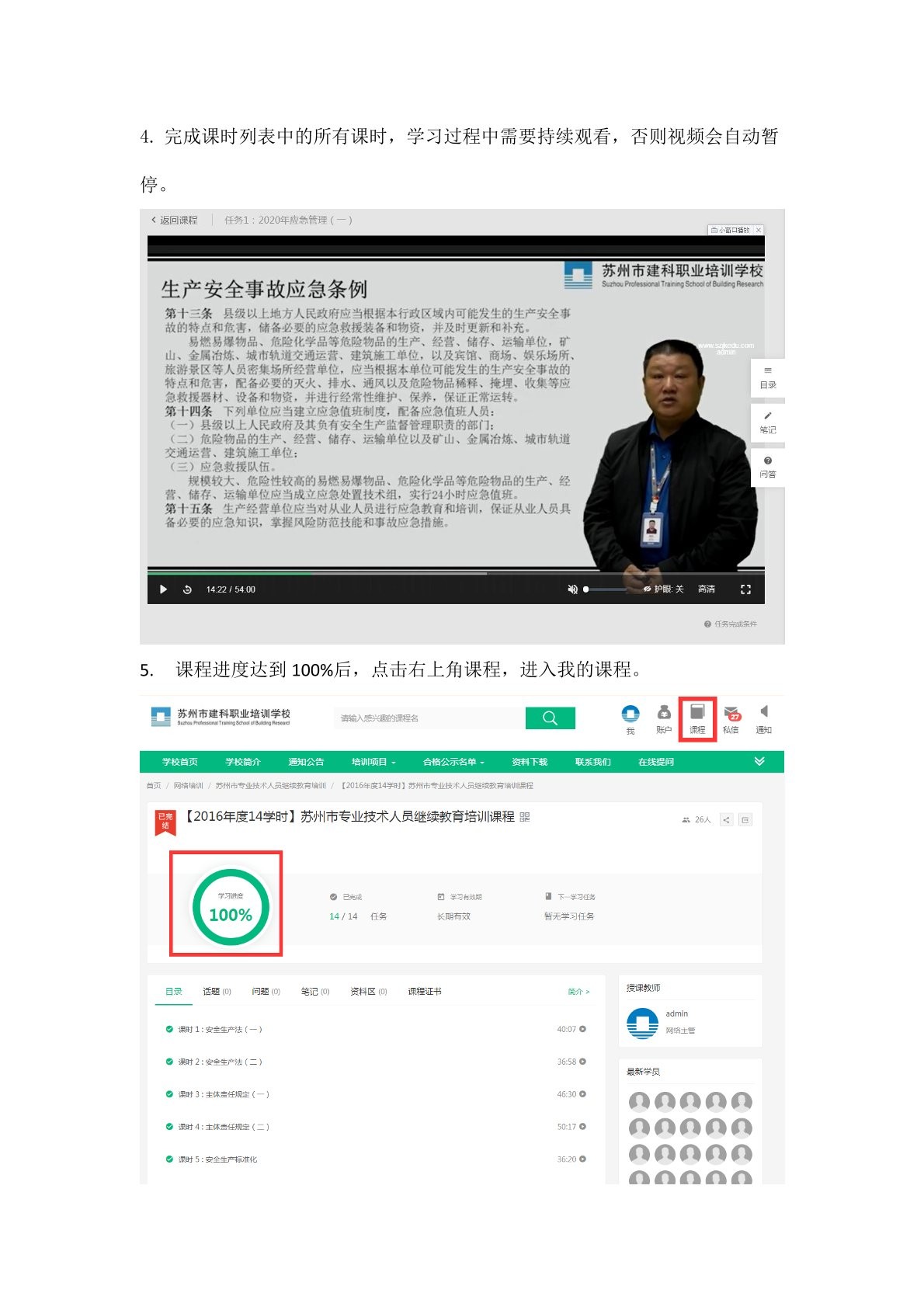Image resolution: width=924 pixels, height=1307 pixels.
Task: Click the 简介 > link
Action: pyautogui.click(x=579, y=992)
